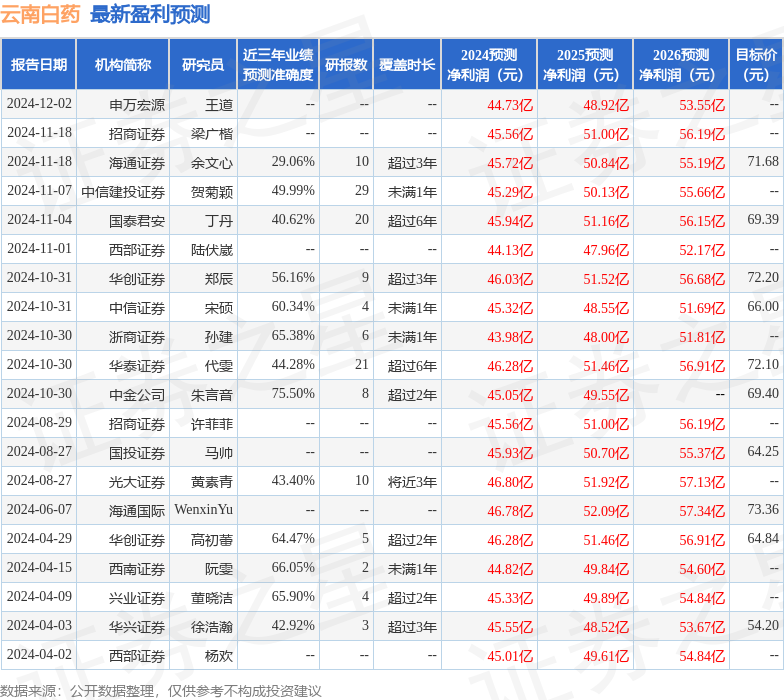Viewport: 784px width, 700px height.
Task: Click institution 光大证券
Action: click(x=137, y=482)
